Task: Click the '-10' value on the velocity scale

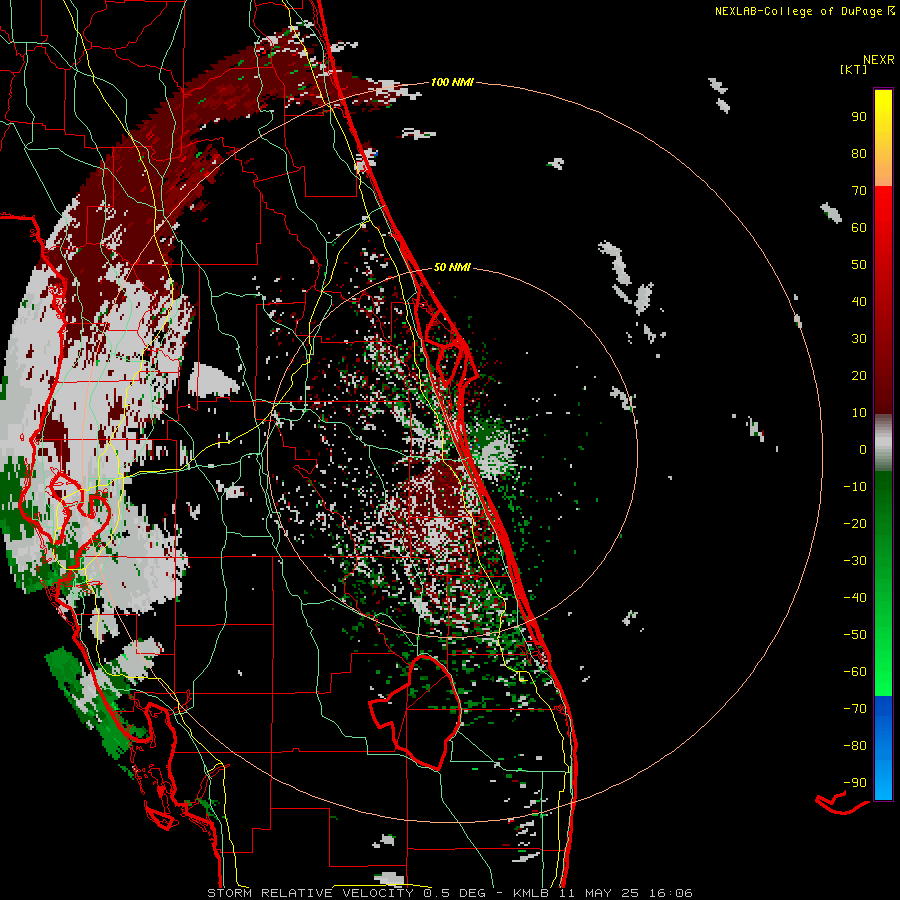Action: point(855,487)
